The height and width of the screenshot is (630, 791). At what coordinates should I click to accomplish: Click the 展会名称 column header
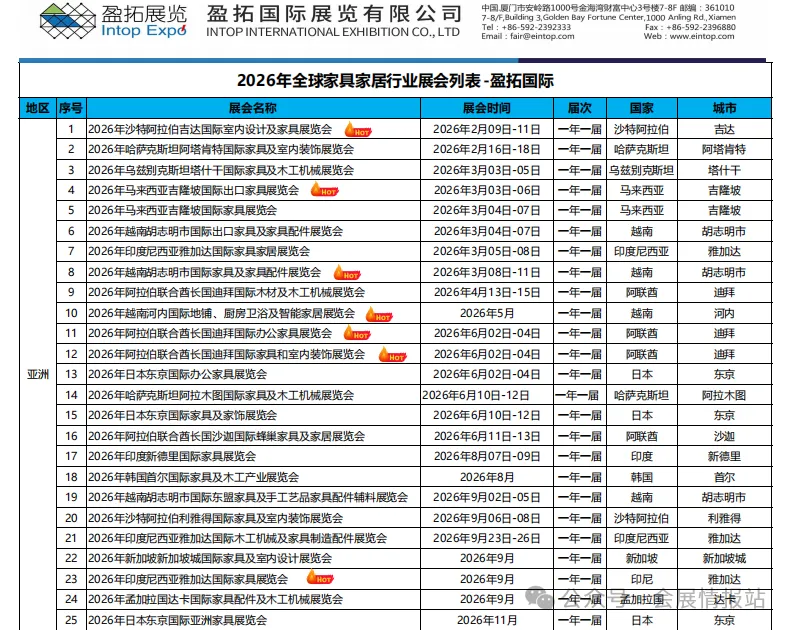point(253,108)
